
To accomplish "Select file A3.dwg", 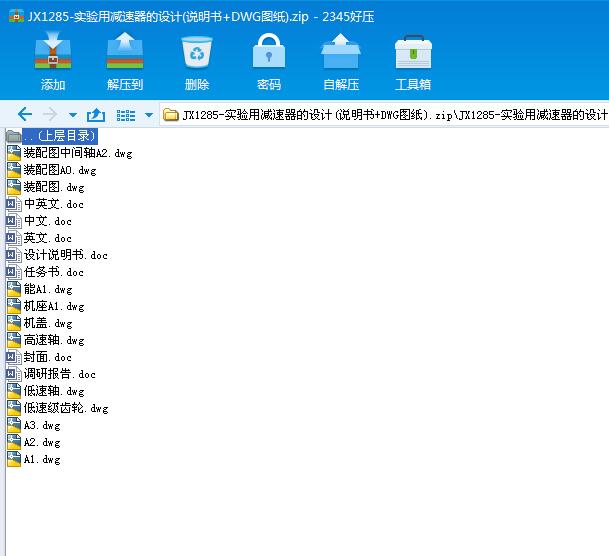I will coord(42,426).
